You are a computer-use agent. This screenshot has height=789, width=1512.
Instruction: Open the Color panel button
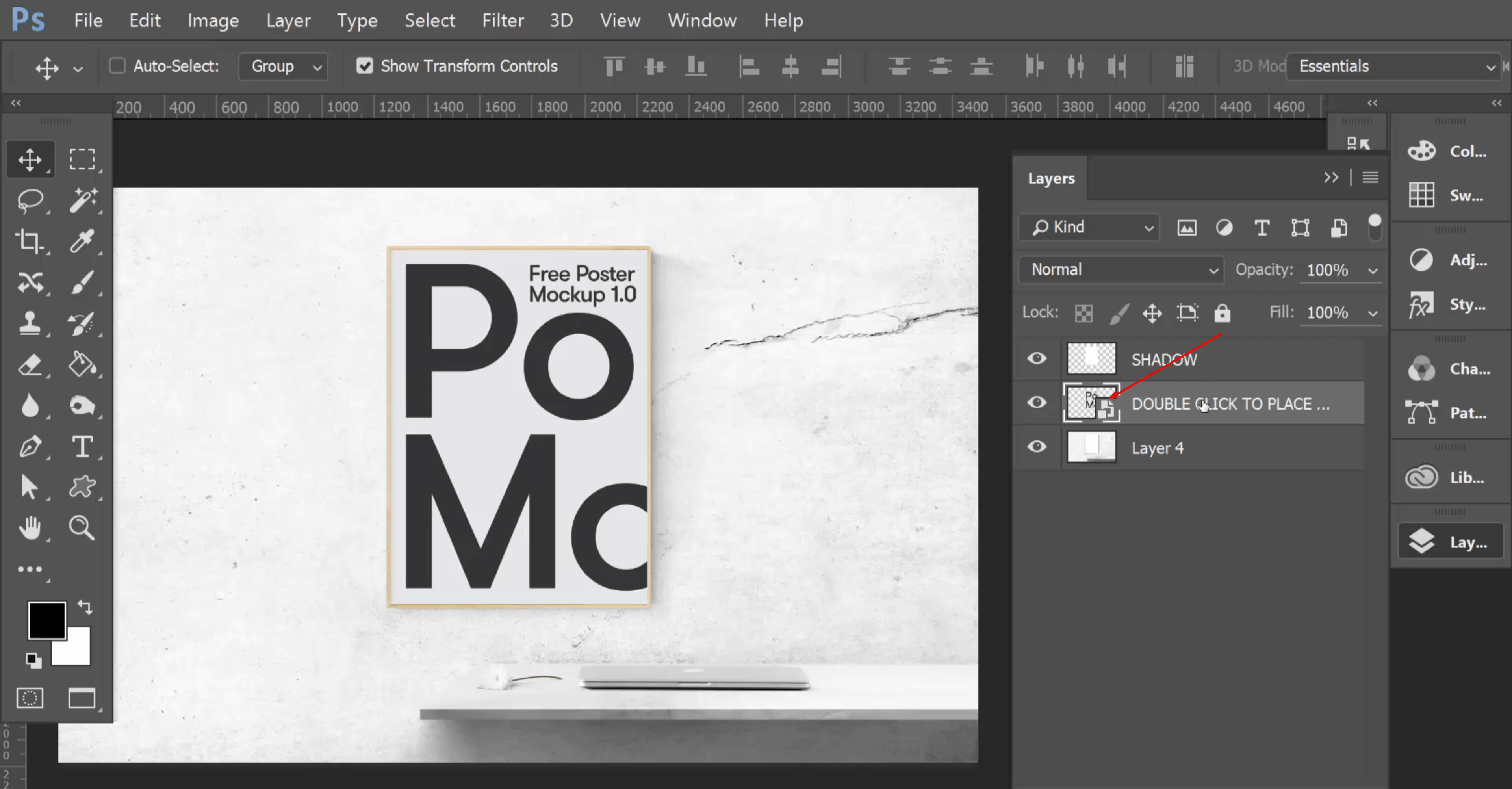1447,151
